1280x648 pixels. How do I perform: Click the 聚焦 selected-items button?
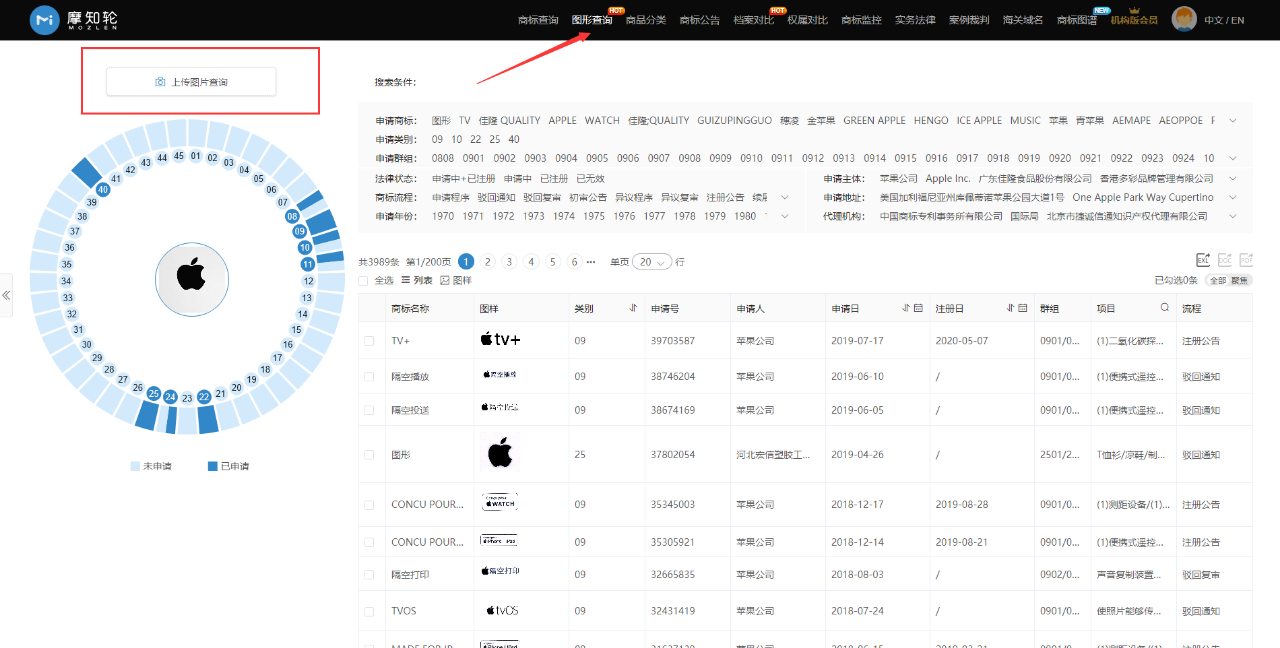point(1240,281)
